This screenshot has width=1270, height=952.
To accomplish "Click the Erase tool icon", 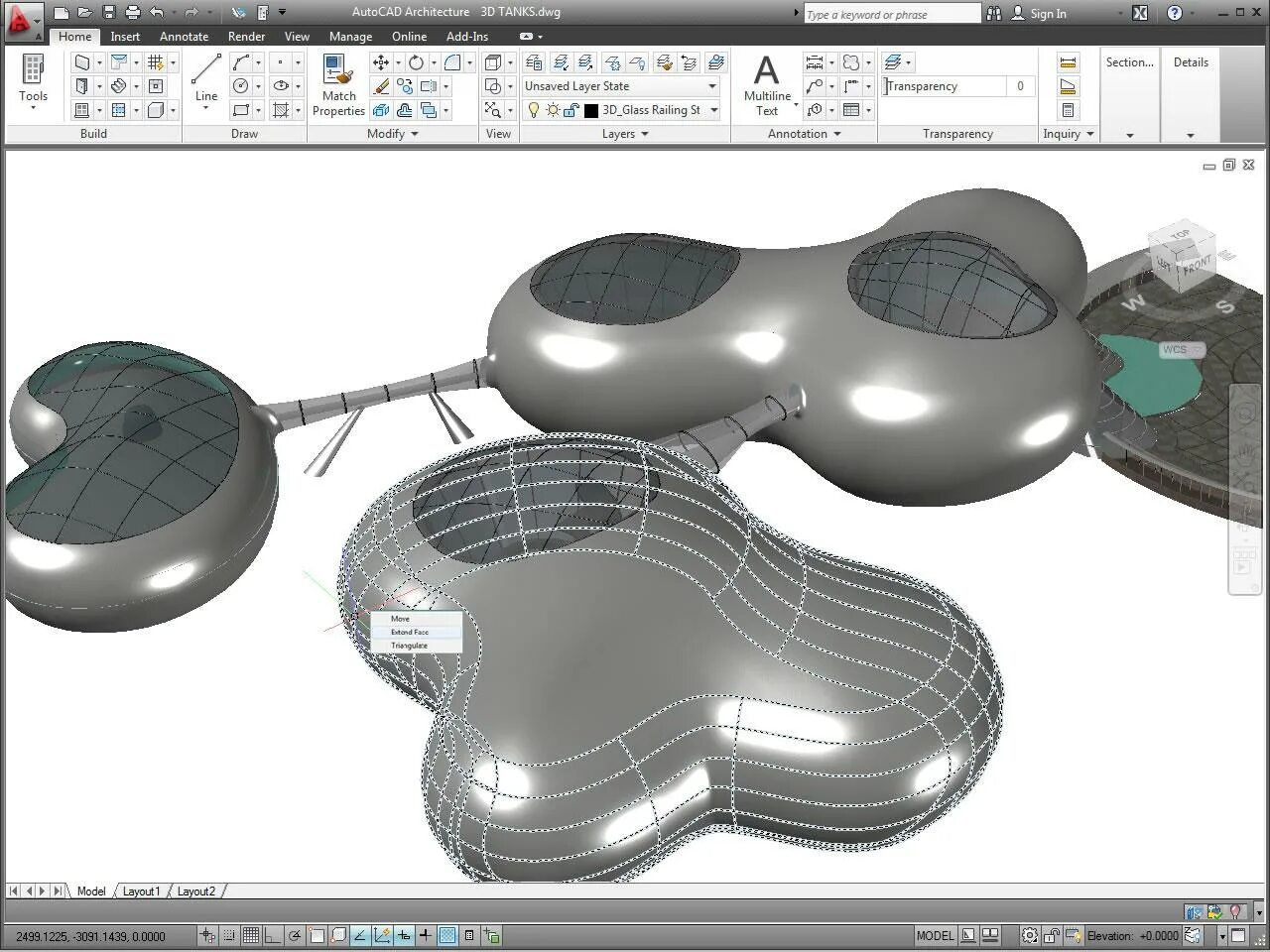I will point(381,86).
